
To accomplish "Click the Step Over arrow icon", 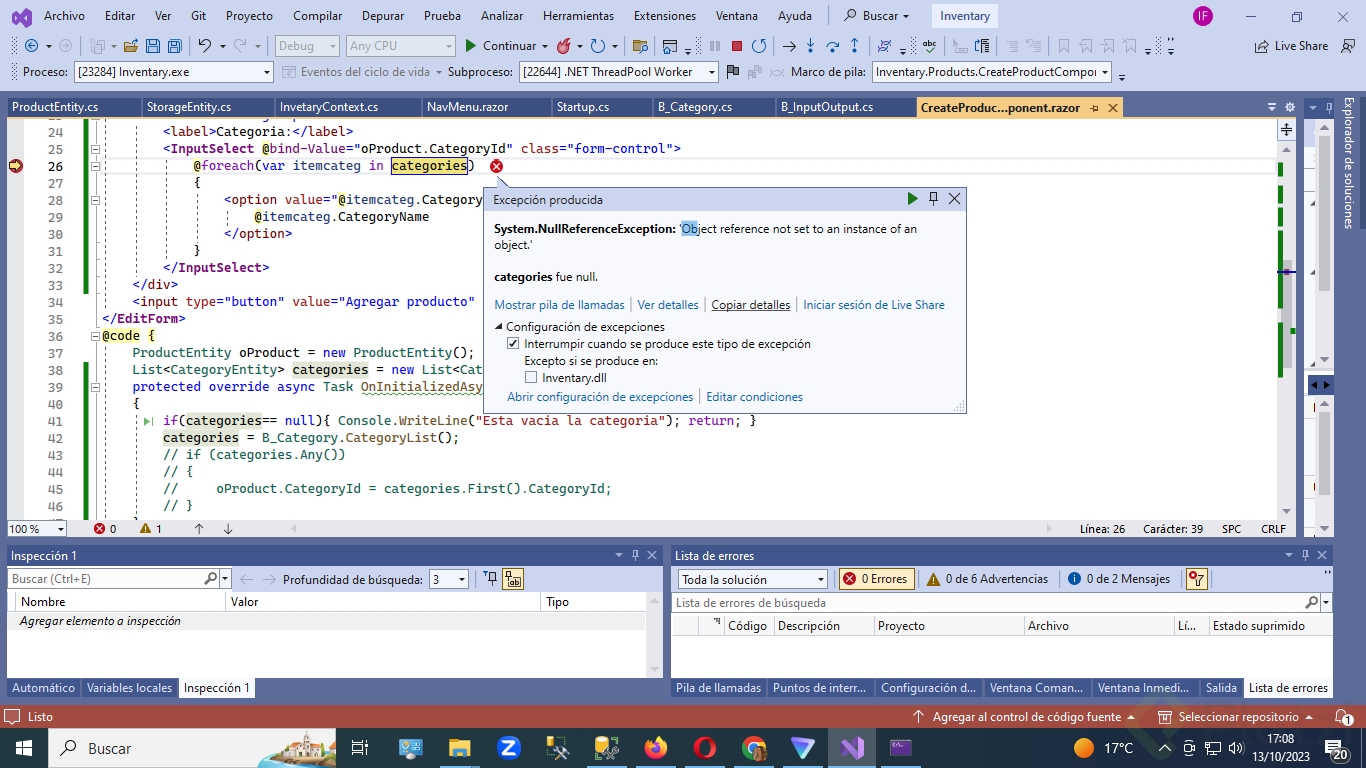I will coord(832,46).
